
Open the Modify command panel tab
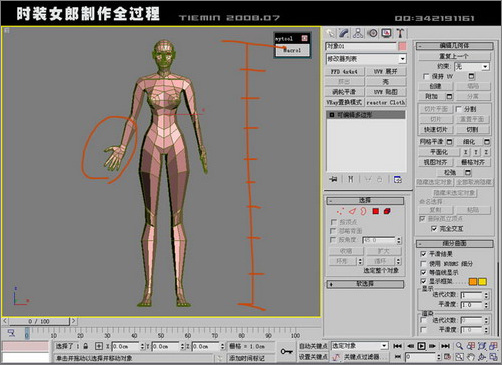click(344, 33)
